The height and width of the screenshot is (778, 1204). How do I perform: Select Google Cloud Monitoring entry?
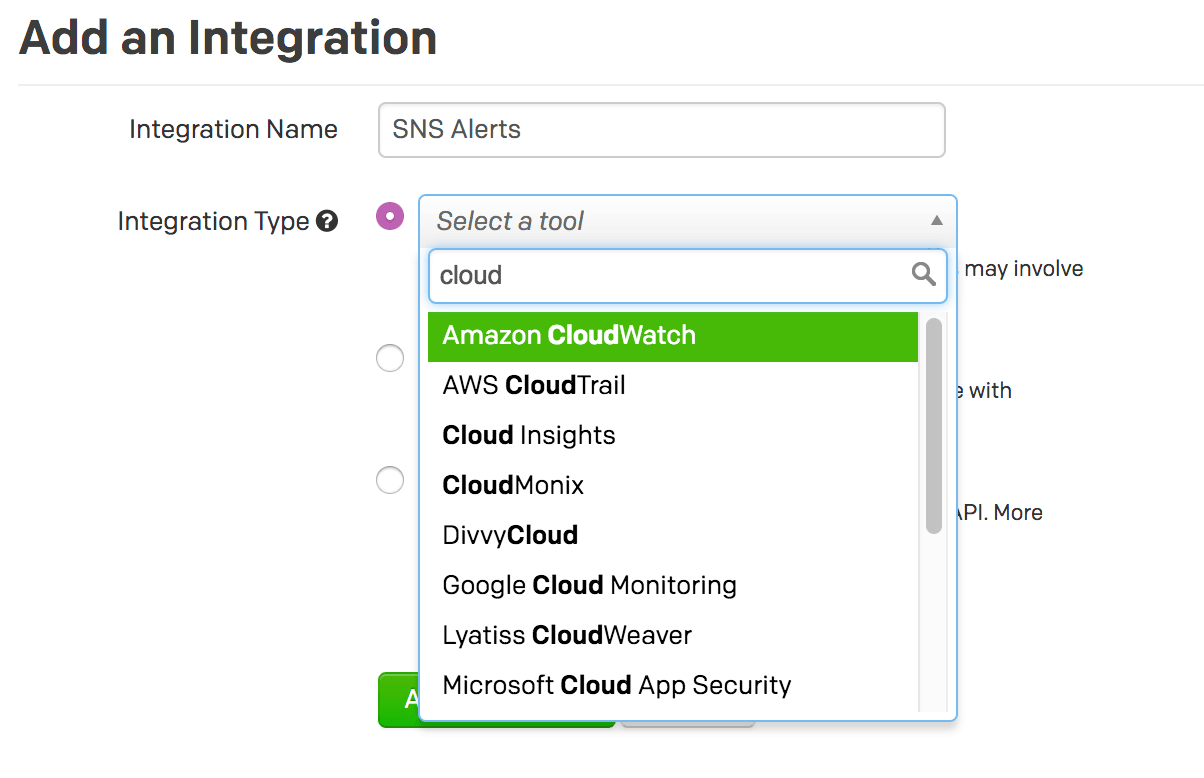(673, 586)
